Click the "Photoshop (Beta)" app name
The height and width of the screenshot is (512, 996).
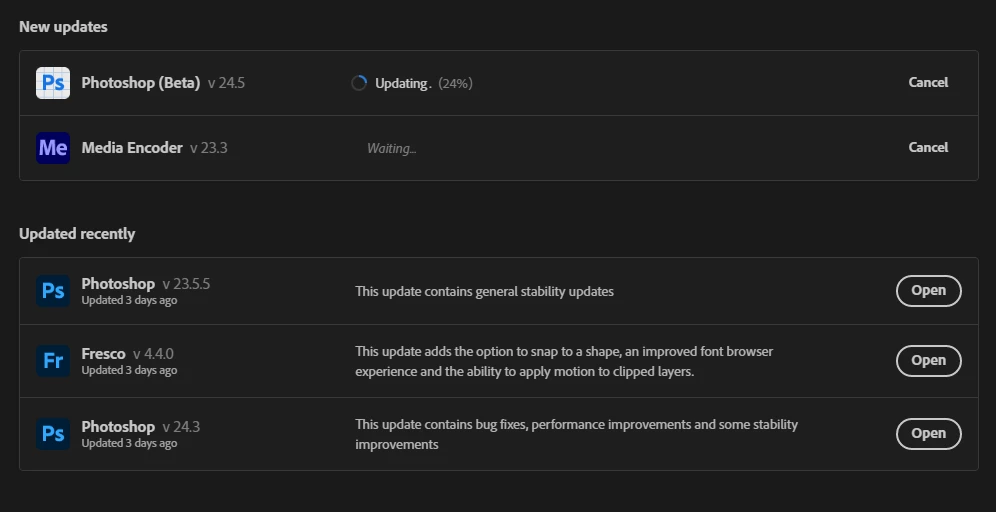pos(141,83)
